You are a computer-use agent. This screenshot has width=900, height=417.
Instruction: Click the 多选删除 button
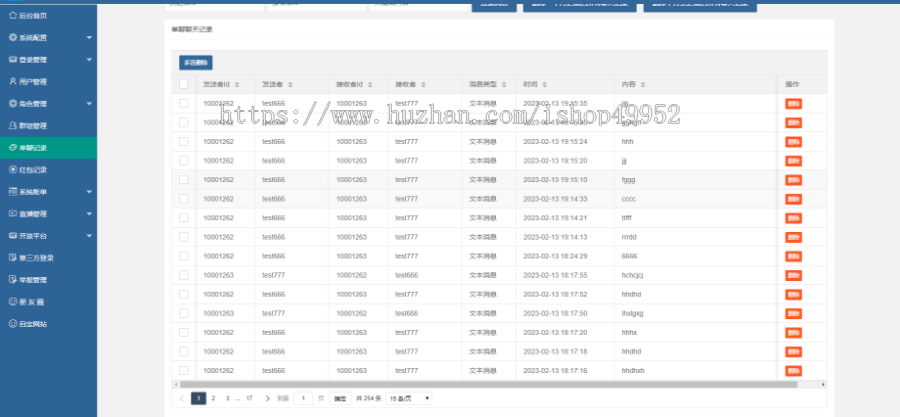coord(196,63)
